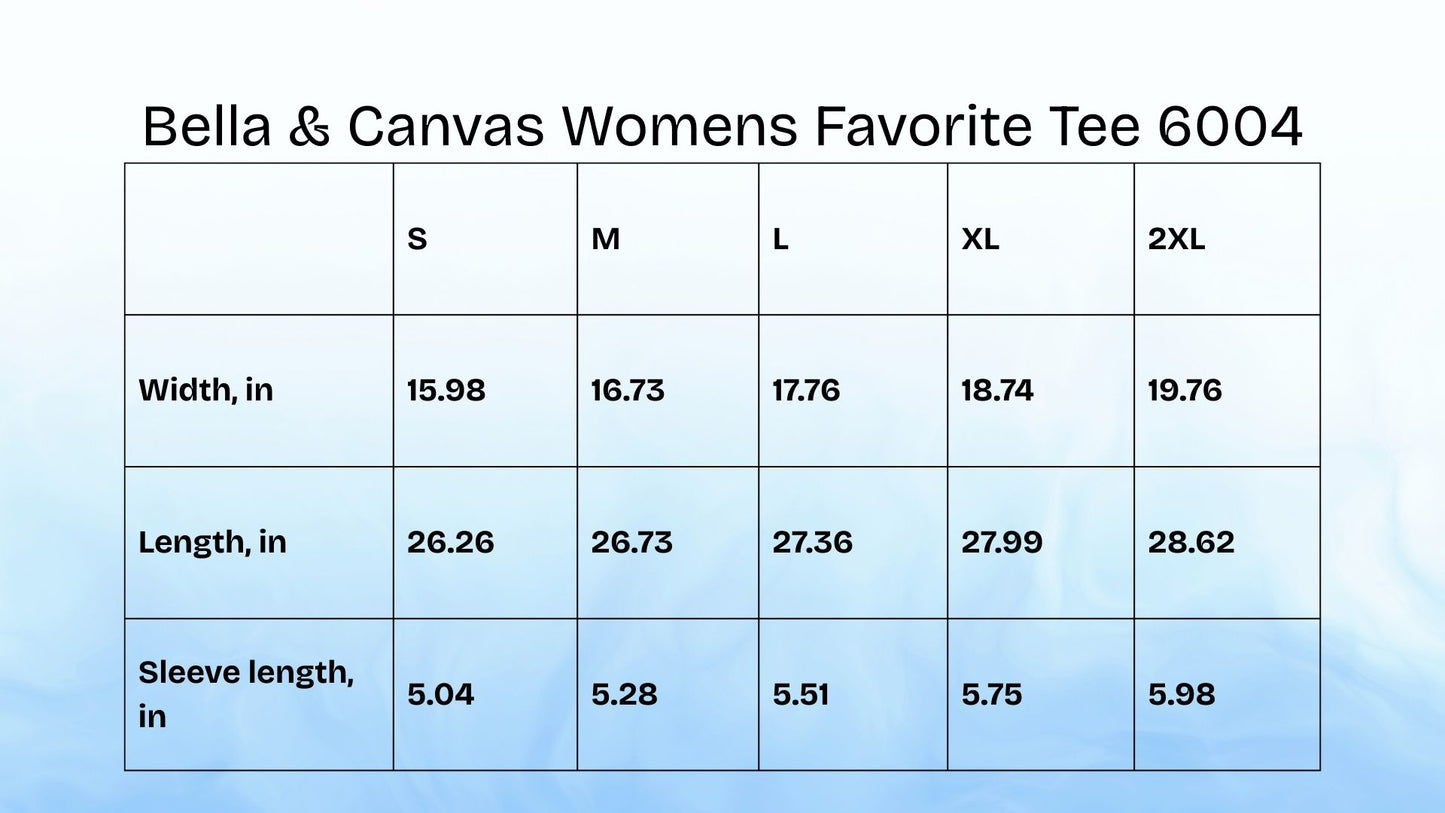Select the 28.62 length cell
Viewport: 1445px width, 813px height.
click(x=1191, y=542)
